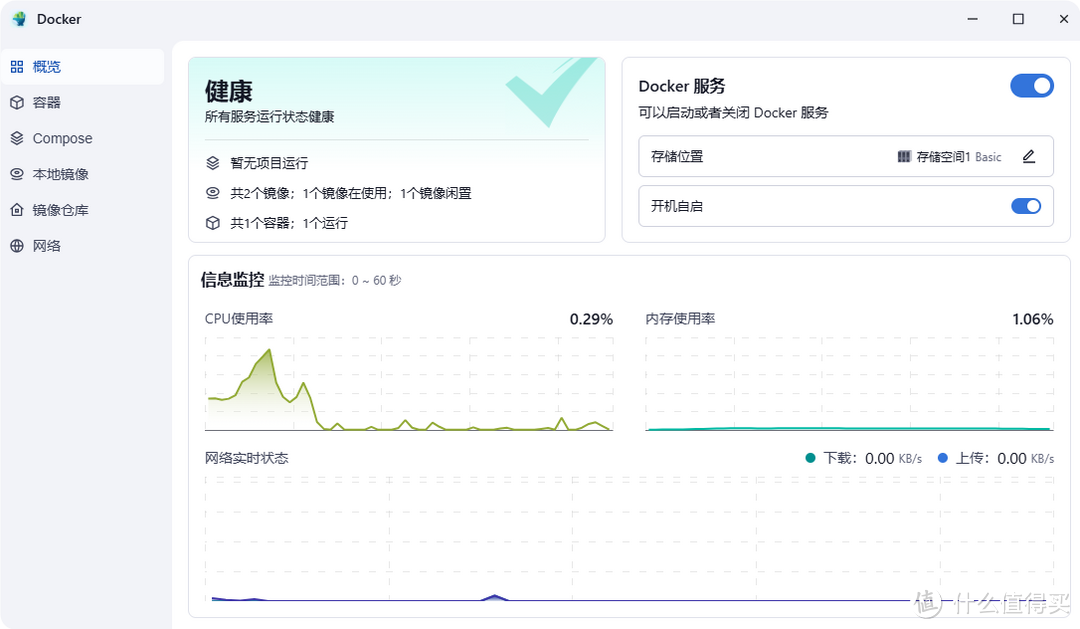The height and width of the screenshot is (629, 1080).
Task: Click the green 下载 download legend dot
Action: pyautogui.click(x=810, y=458)
